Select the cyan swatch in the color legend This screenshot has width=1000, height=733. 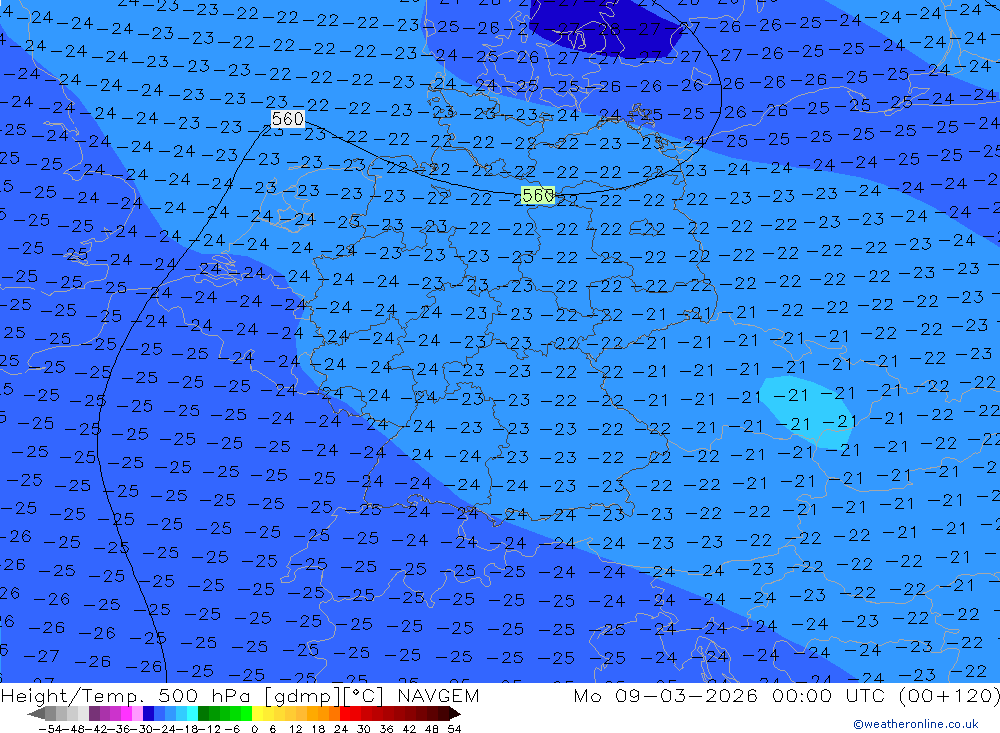tap(193, 713)
